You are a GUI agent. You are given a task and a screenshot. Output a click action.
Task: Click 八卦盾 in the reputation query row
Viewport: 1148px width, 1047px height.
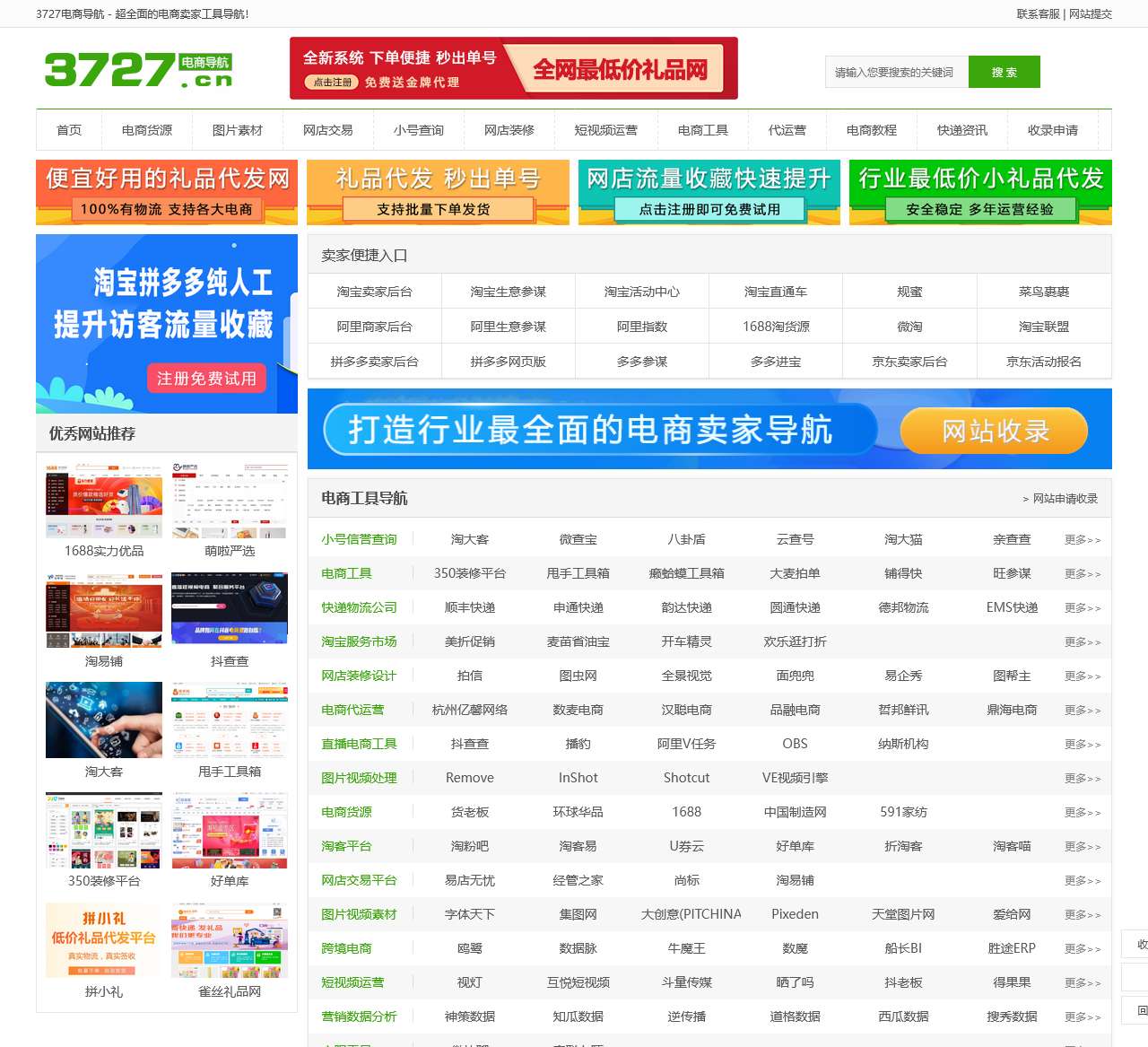tap(687, 539)
